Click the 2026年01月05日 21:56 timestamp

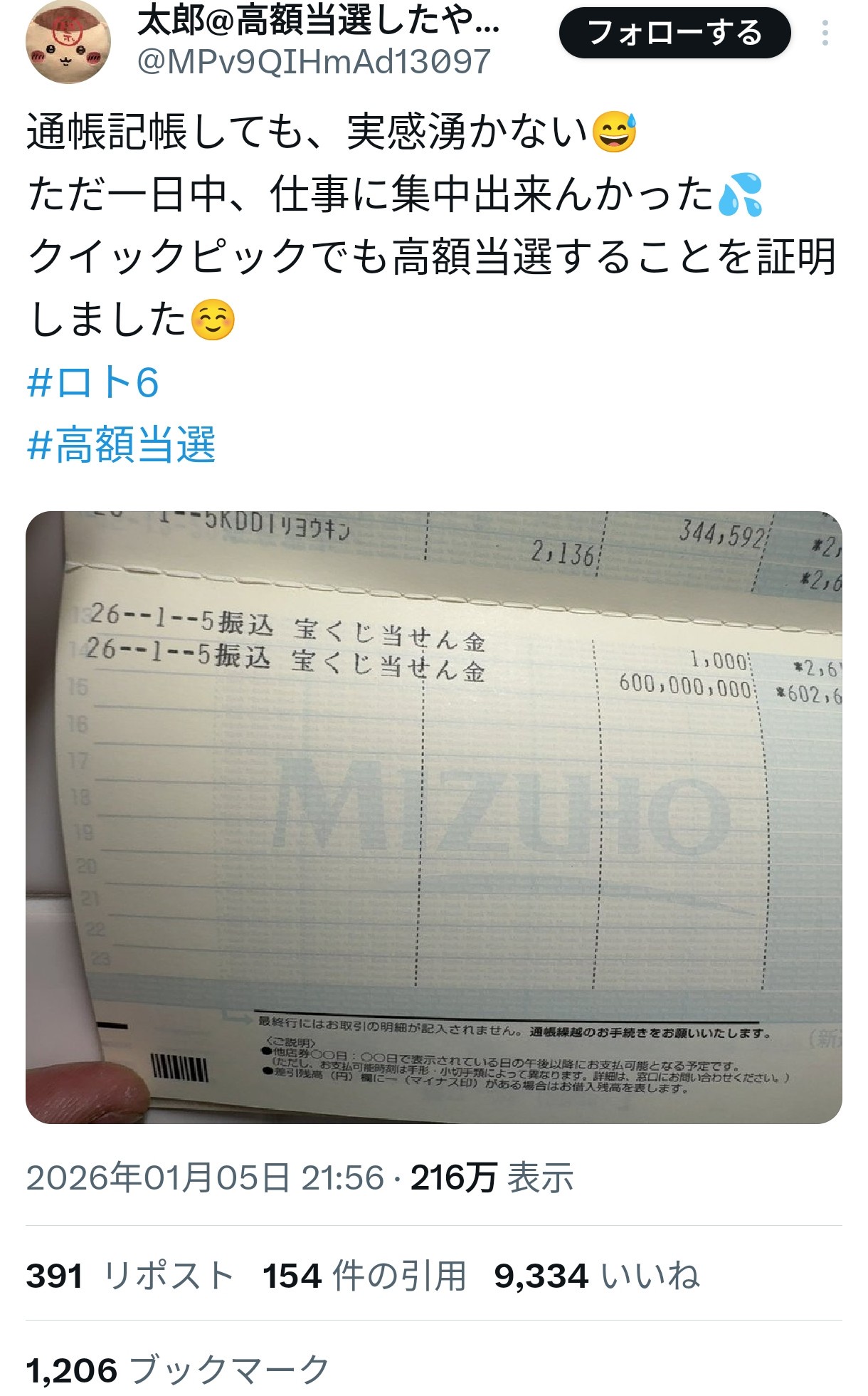coord(205,1177)
